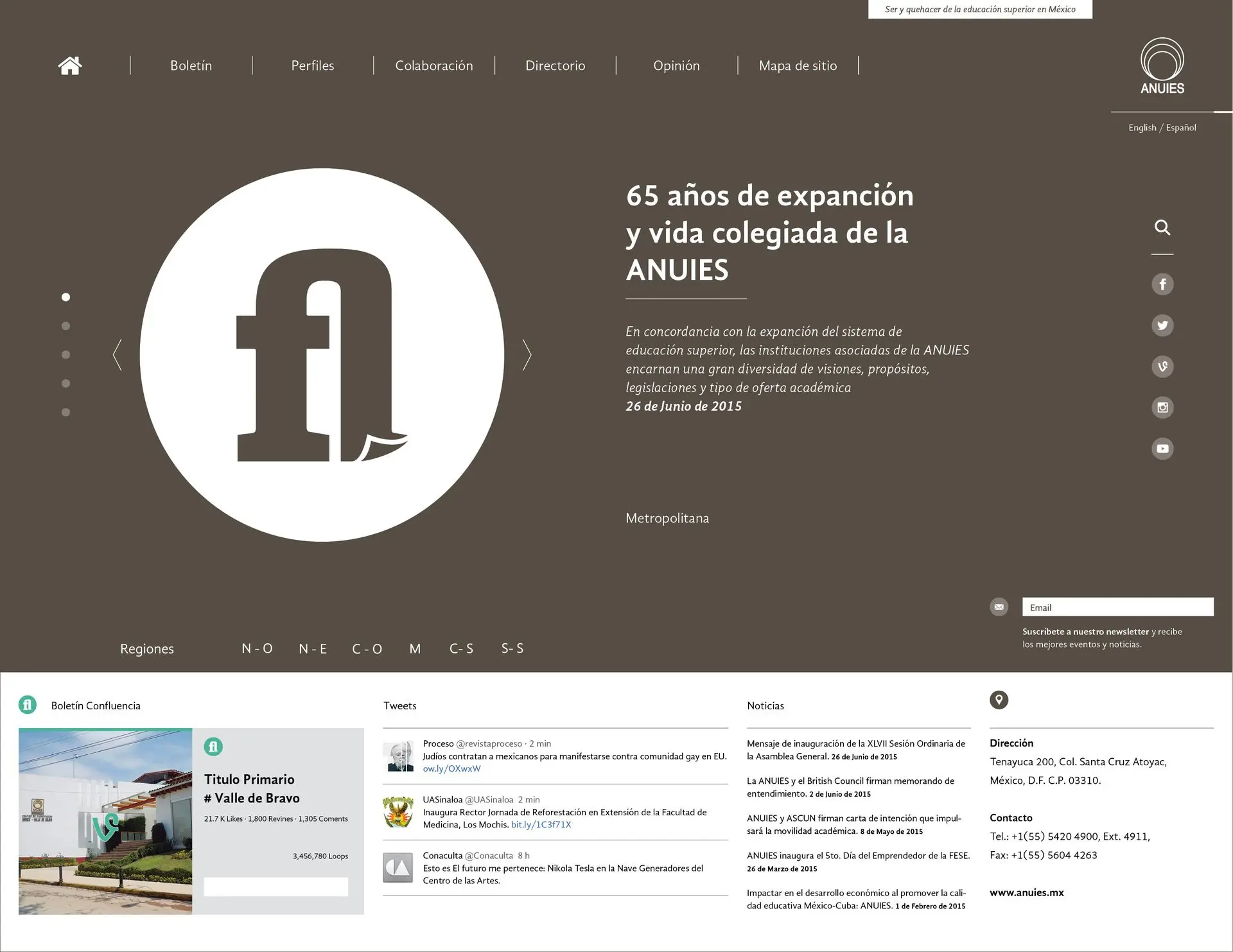This screenshot has width=1233, height=952.
Task: Open the México-Cuba news item
Action: [x=856, y=899]
